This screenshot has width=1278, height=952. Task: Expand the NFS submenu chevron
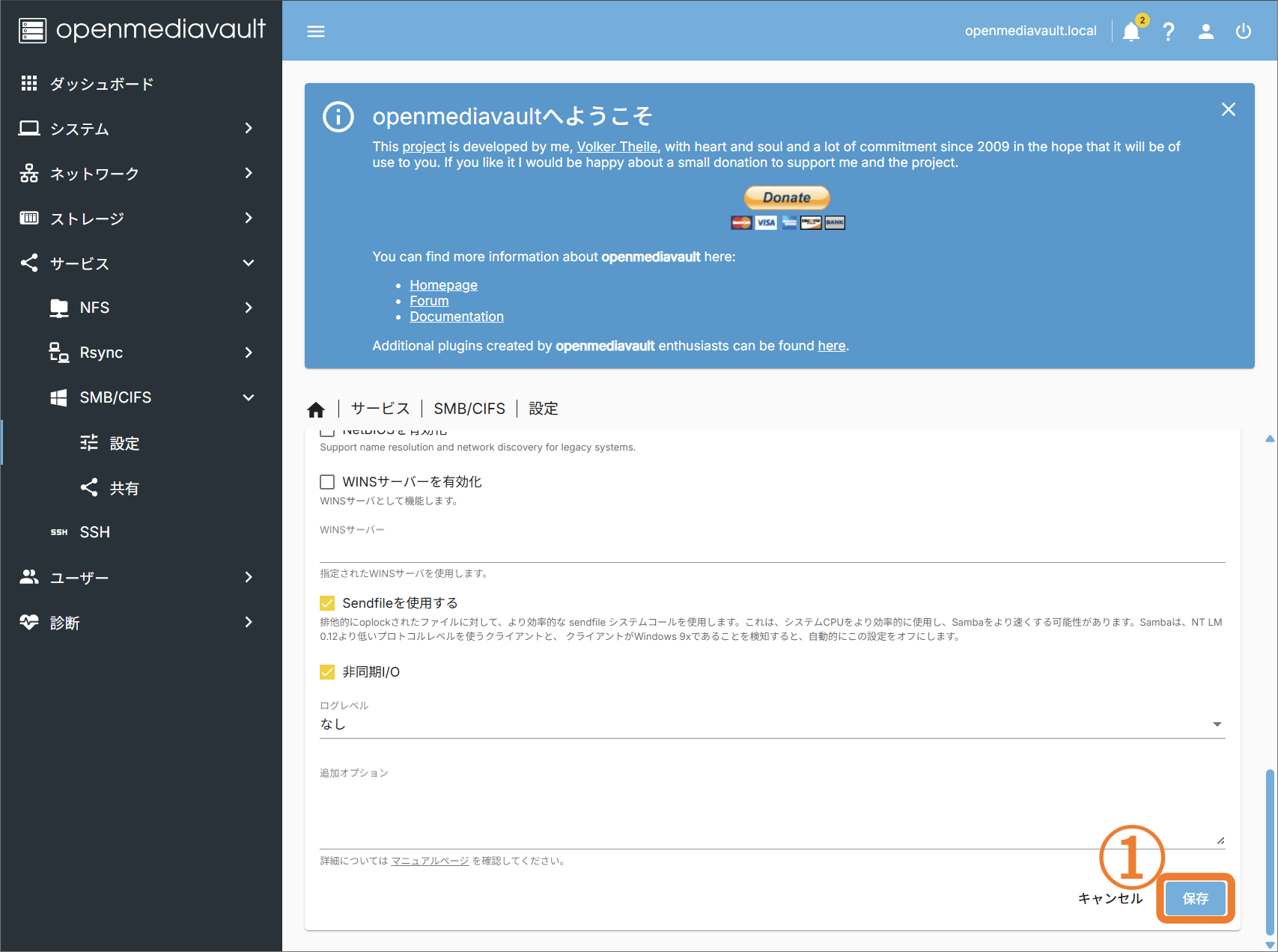249,308
